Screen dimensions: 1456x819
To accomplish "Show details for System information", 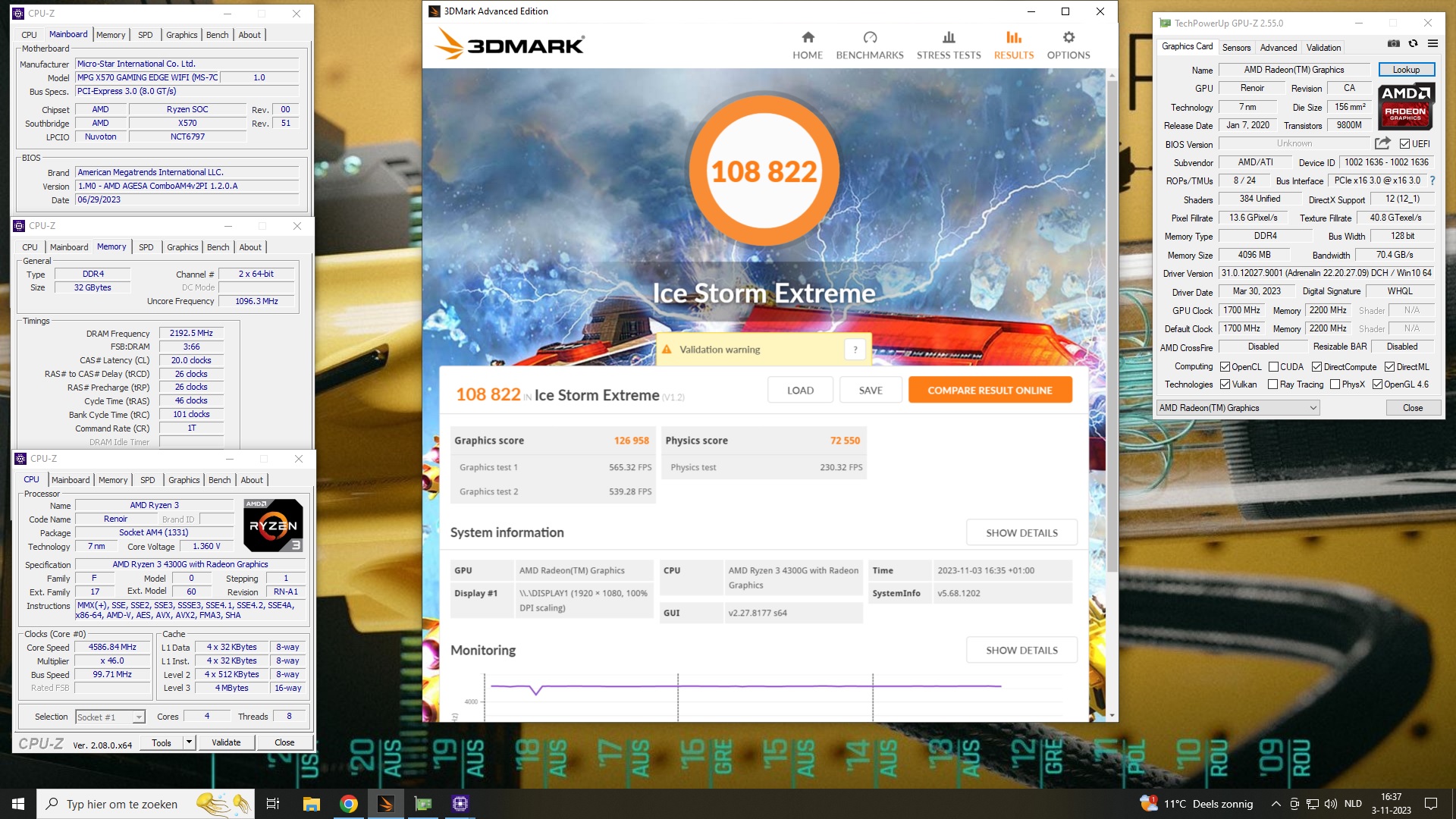I will tap(1021, 533).
